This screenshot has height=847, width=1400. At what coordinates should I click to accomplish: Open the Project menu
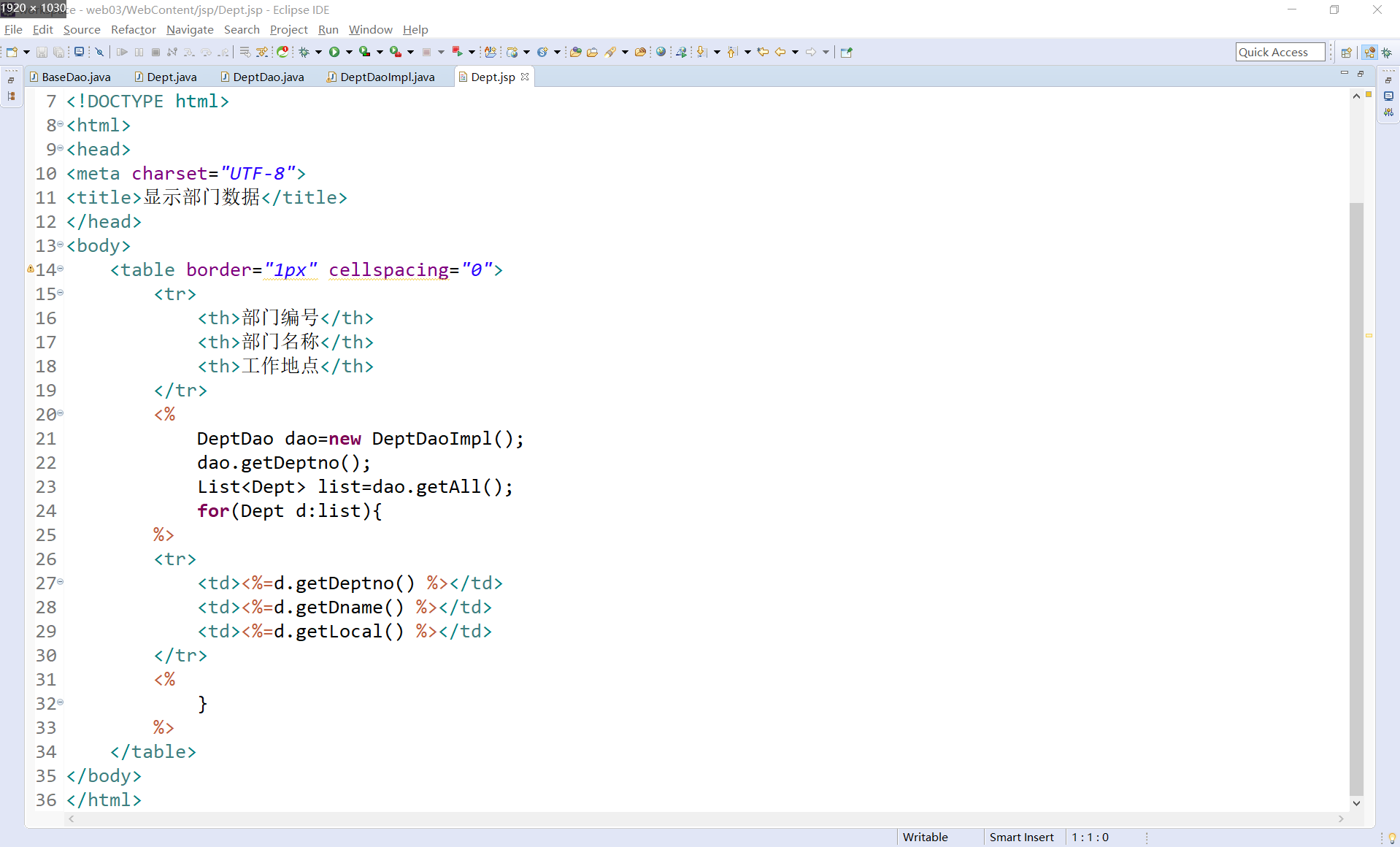pyautogui.click(x=289, y=29)
